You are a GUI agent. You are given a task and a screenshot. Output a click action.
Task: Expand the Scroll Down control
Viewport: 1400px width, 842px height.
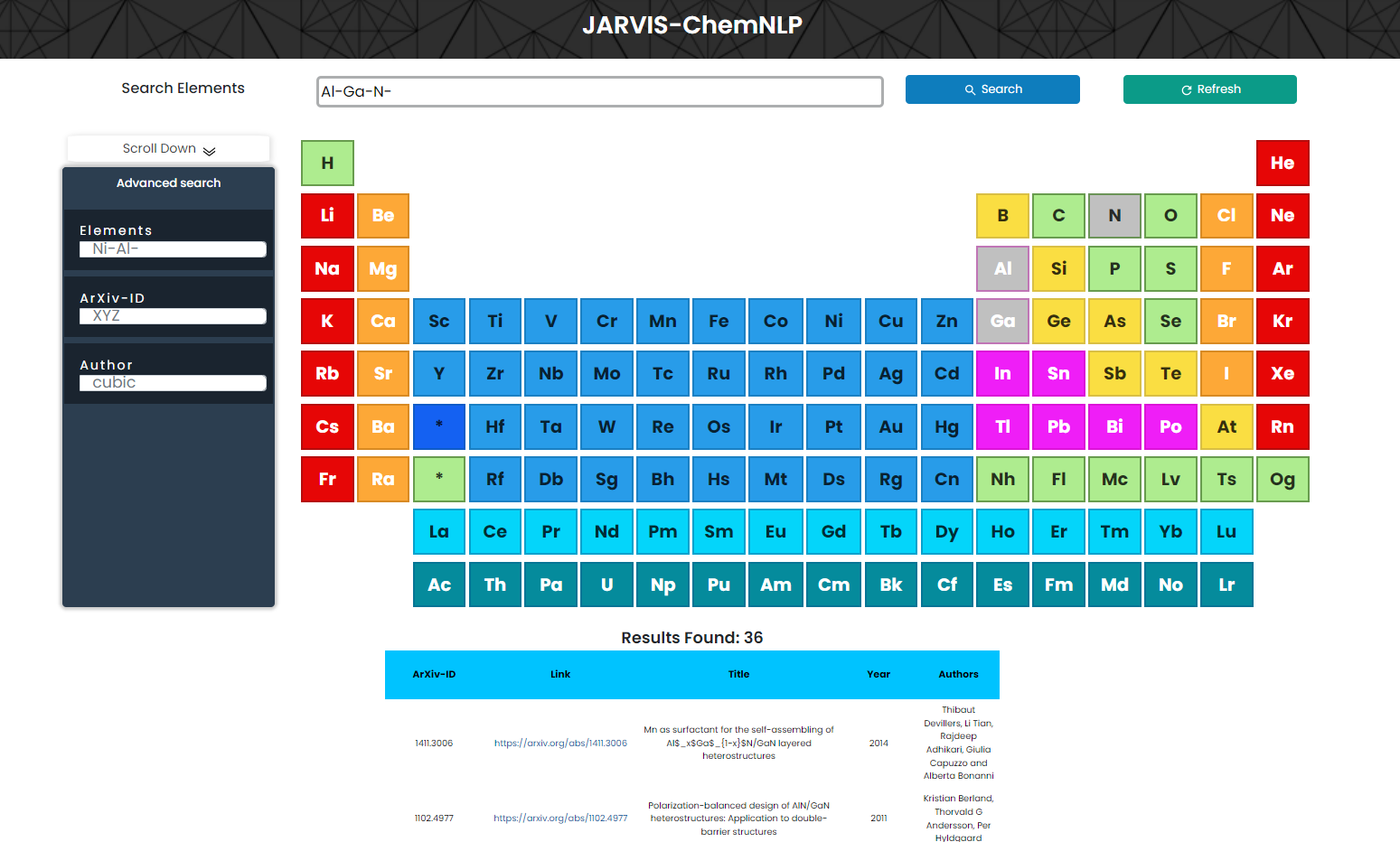[x=169, y=149]
